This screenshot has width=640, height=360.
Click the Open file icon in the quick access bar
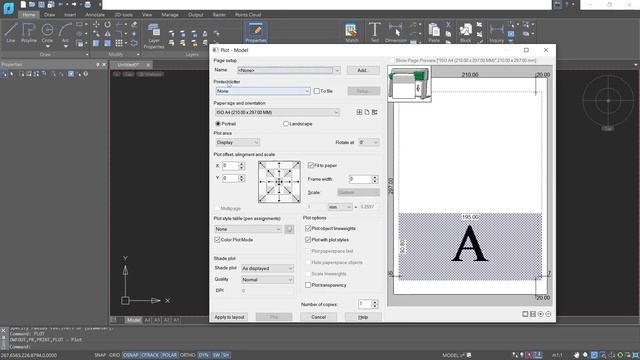click(32, 4)
